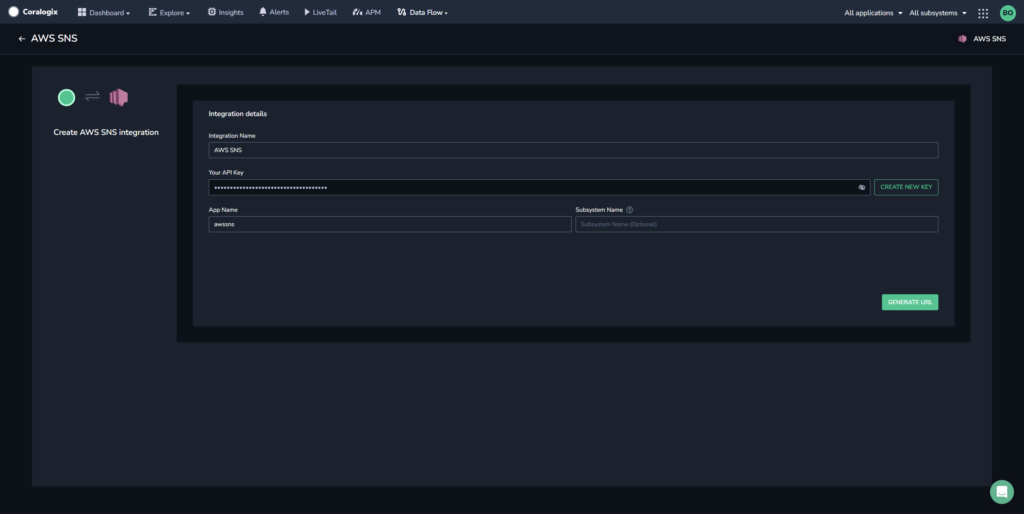This screenshot has width=1024, height=514.
Task: Open the Dashboard menu
Action: 104,12
